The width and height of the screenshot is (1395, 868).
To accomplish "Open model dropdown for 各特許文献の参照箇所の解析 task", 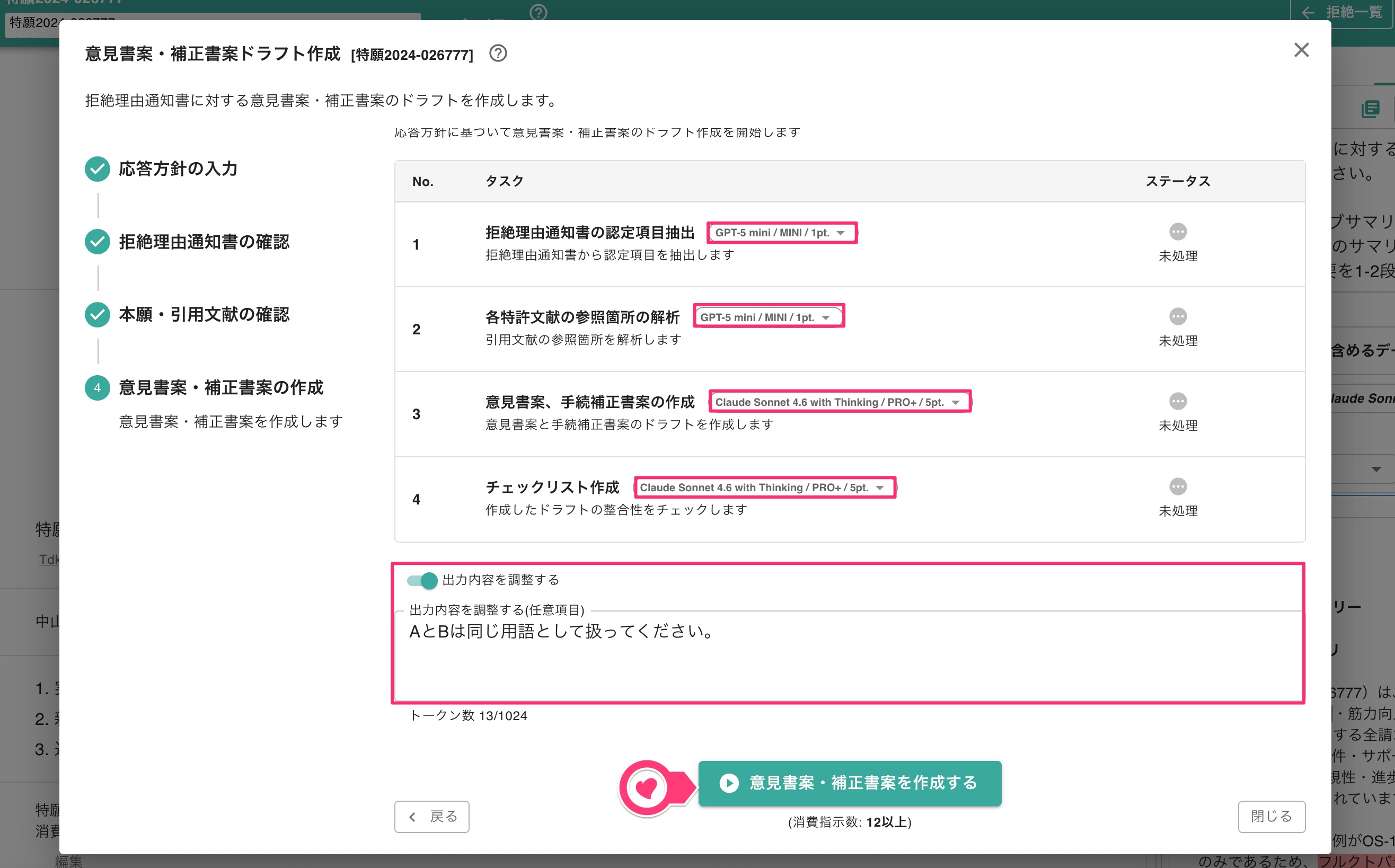I will (x=768, y=317).
